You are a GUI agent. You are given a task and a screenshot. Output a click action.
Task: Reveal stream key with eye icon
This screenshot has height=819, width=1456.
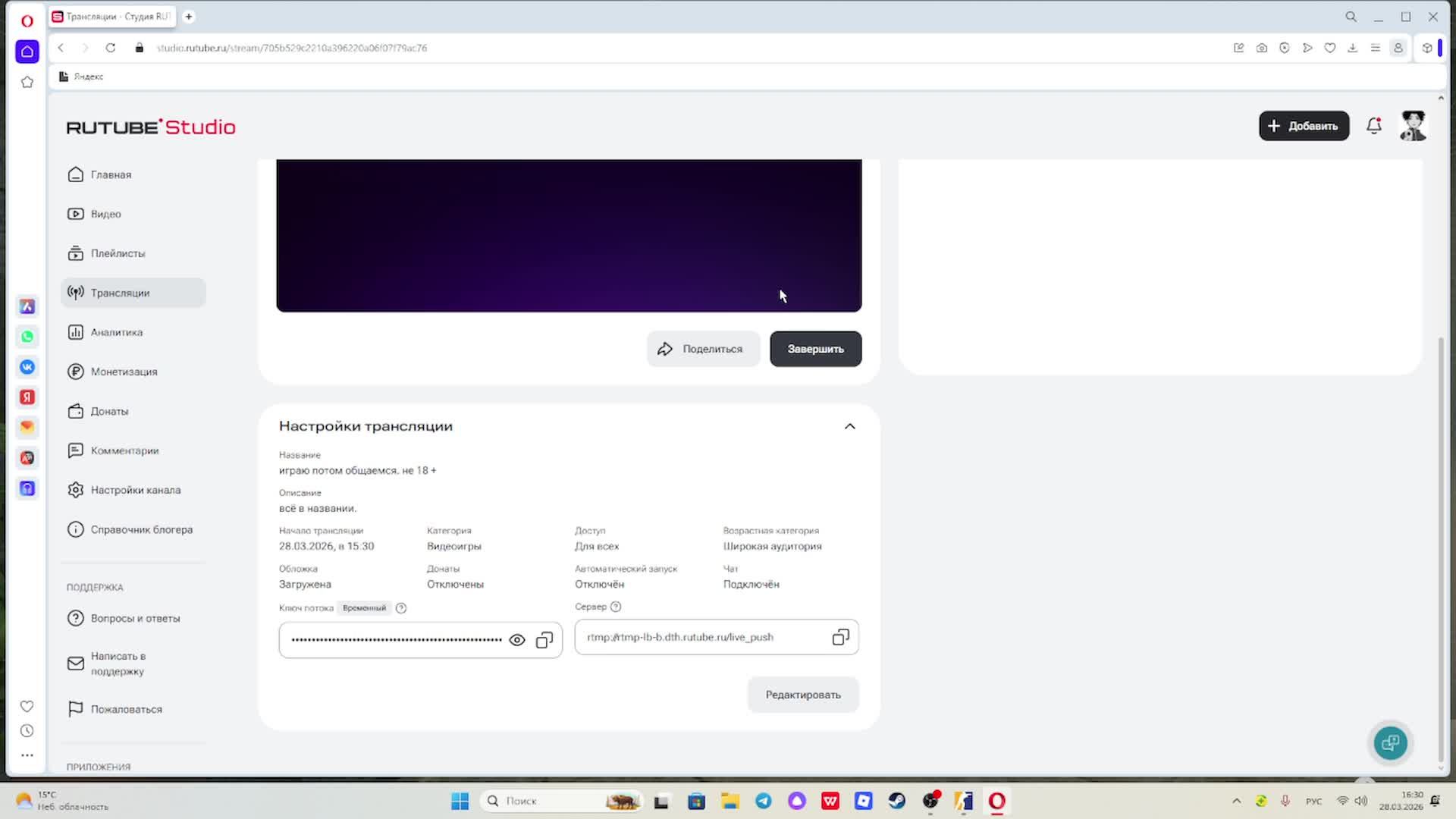(x=517, y=640)
